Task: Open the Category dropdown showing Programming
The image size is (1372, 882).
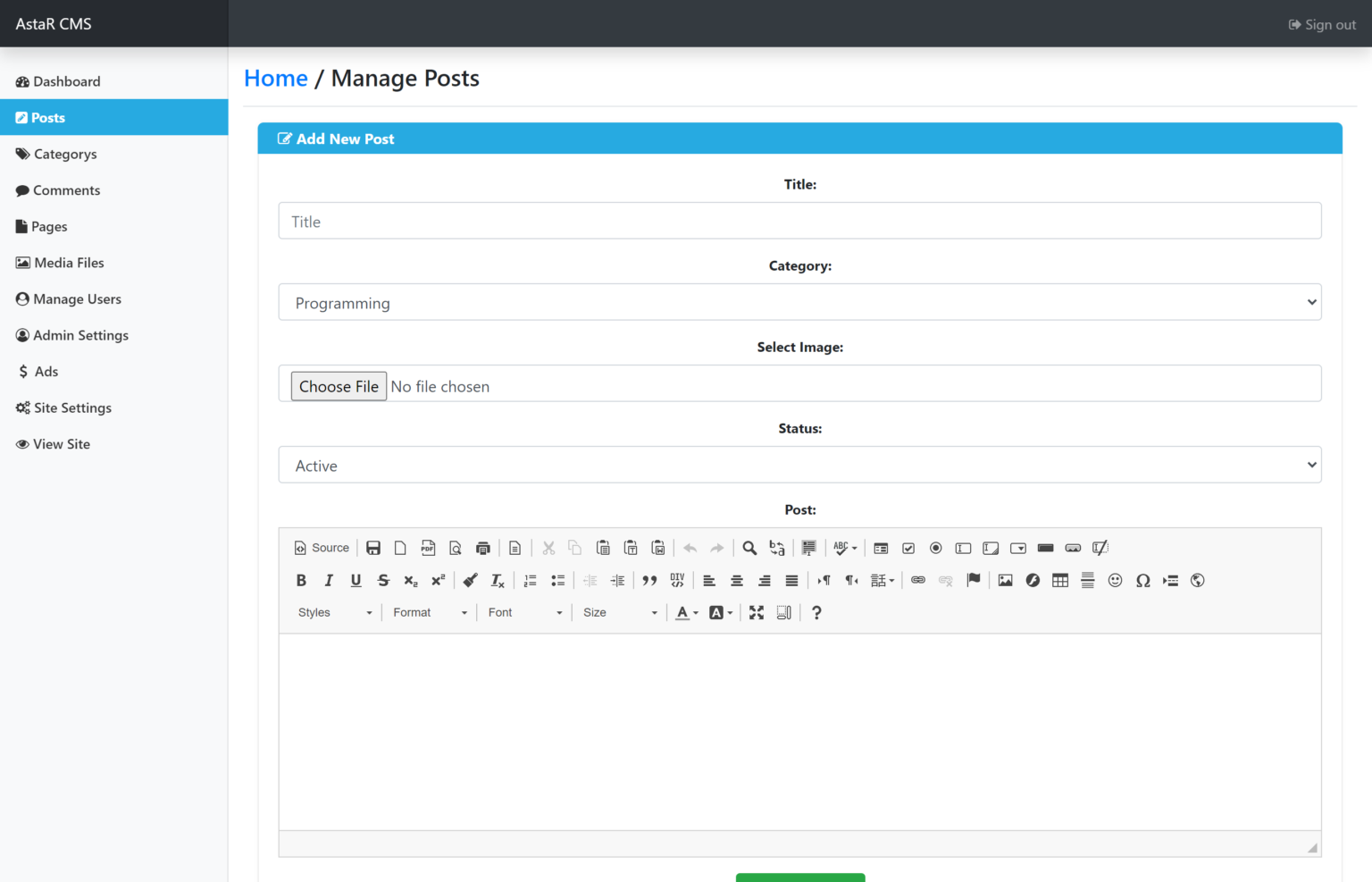Action: [800, 302]
